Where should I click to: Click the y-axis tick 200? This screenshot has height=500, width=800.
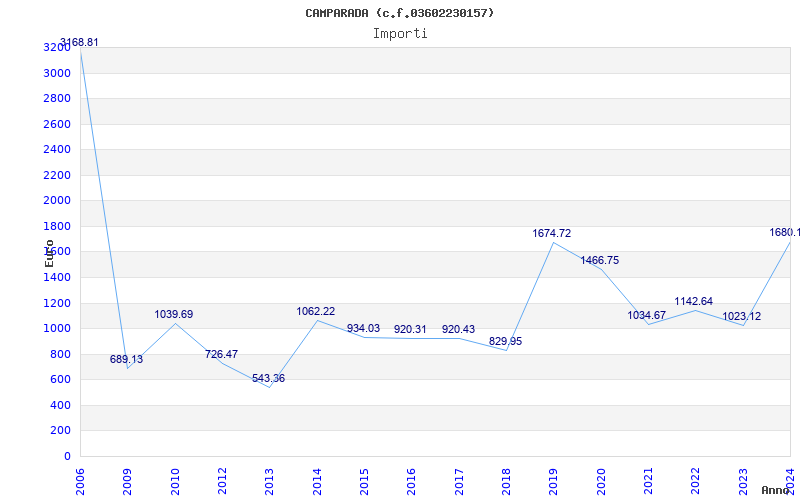pyautogui.click(x=61, y=431)
